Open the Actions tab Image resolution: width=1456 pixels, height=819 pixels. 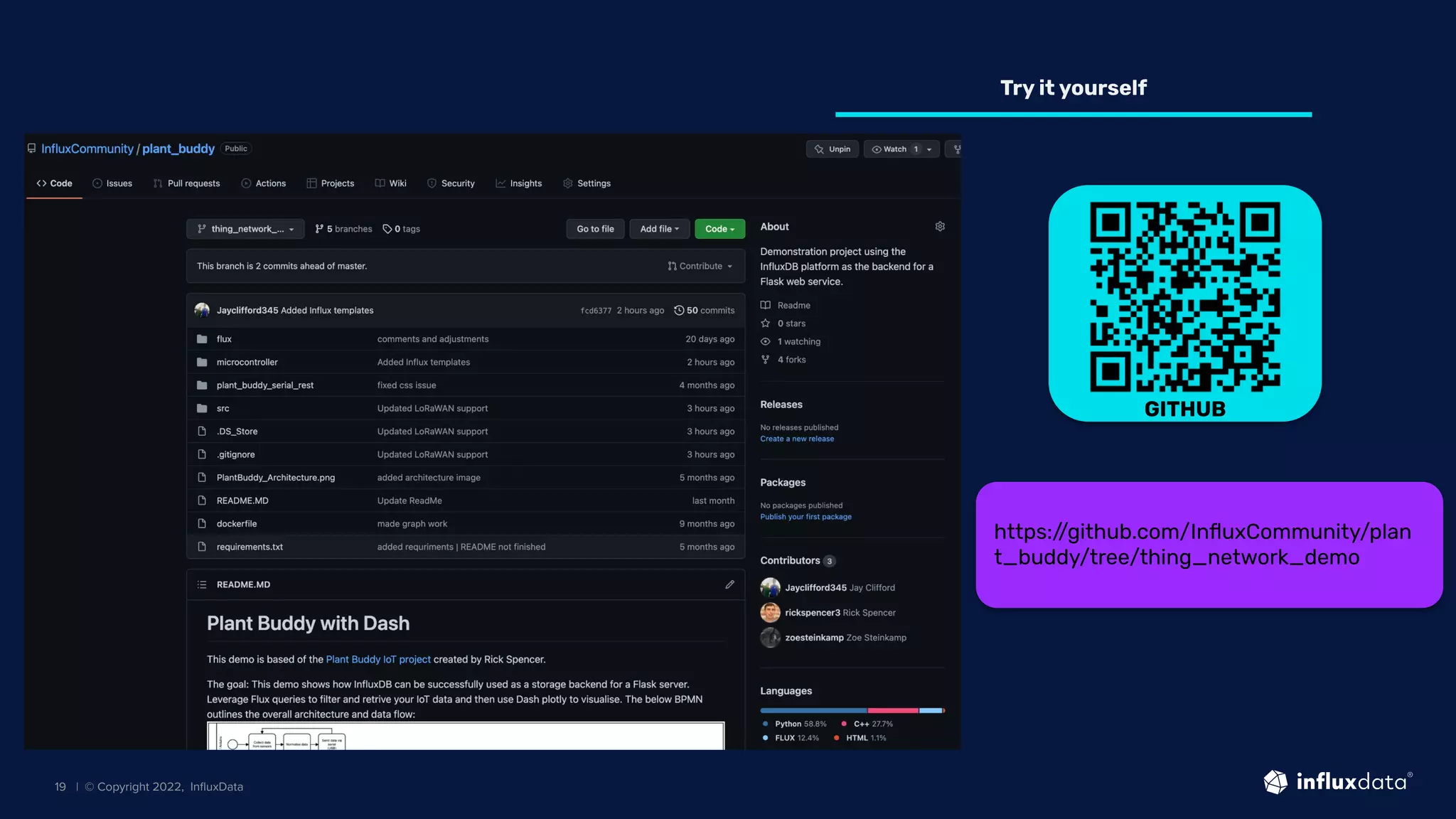[264, 183]
